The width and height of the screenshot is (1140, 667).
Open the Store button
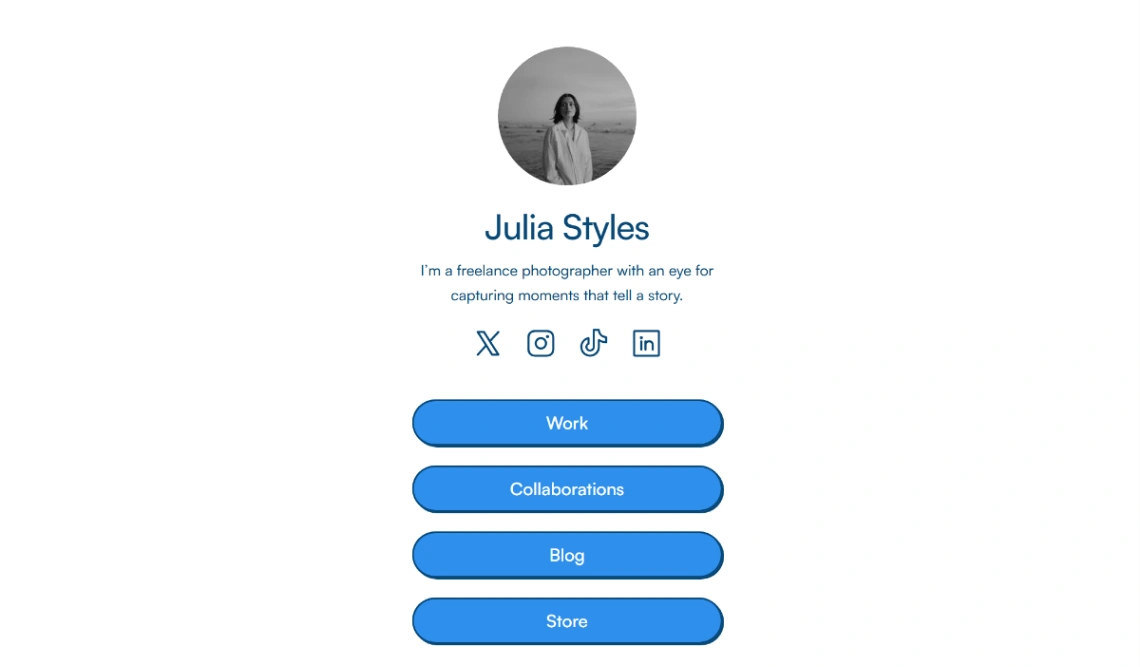568,622
